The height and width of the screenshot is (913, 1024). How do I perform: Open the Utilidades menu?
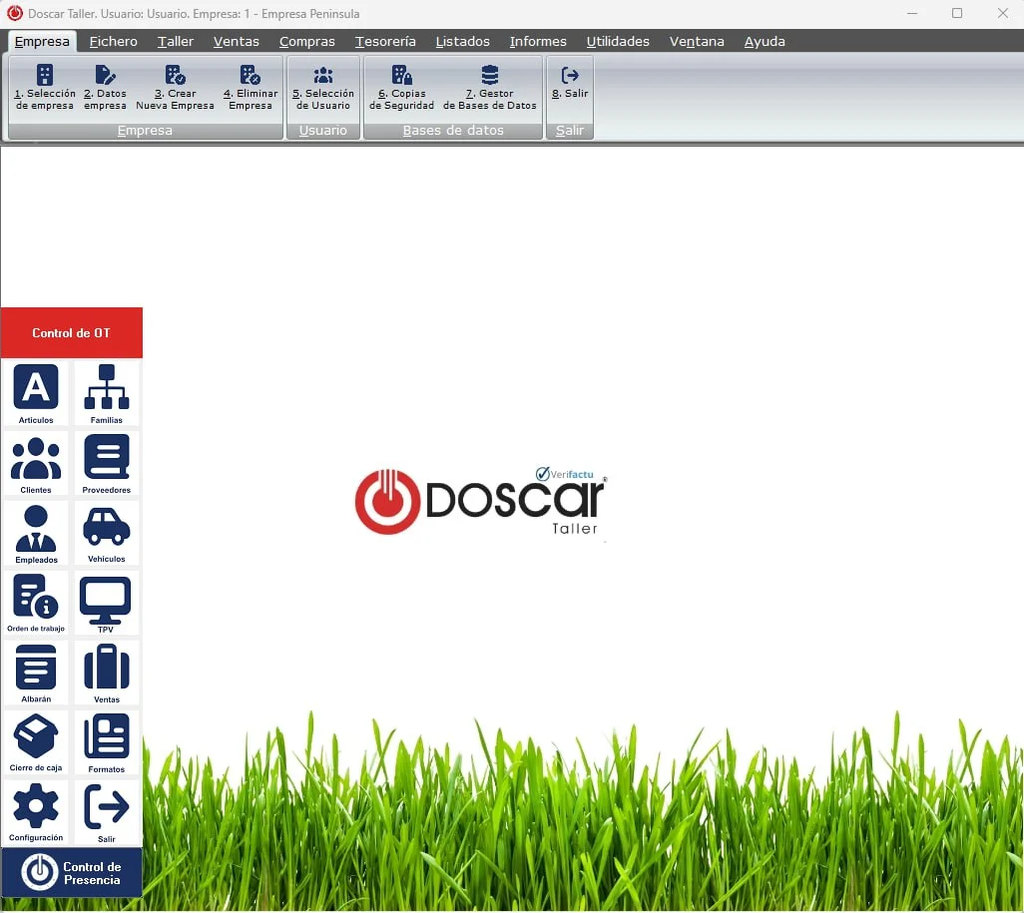pyautogui.click(x=618, y=41)
